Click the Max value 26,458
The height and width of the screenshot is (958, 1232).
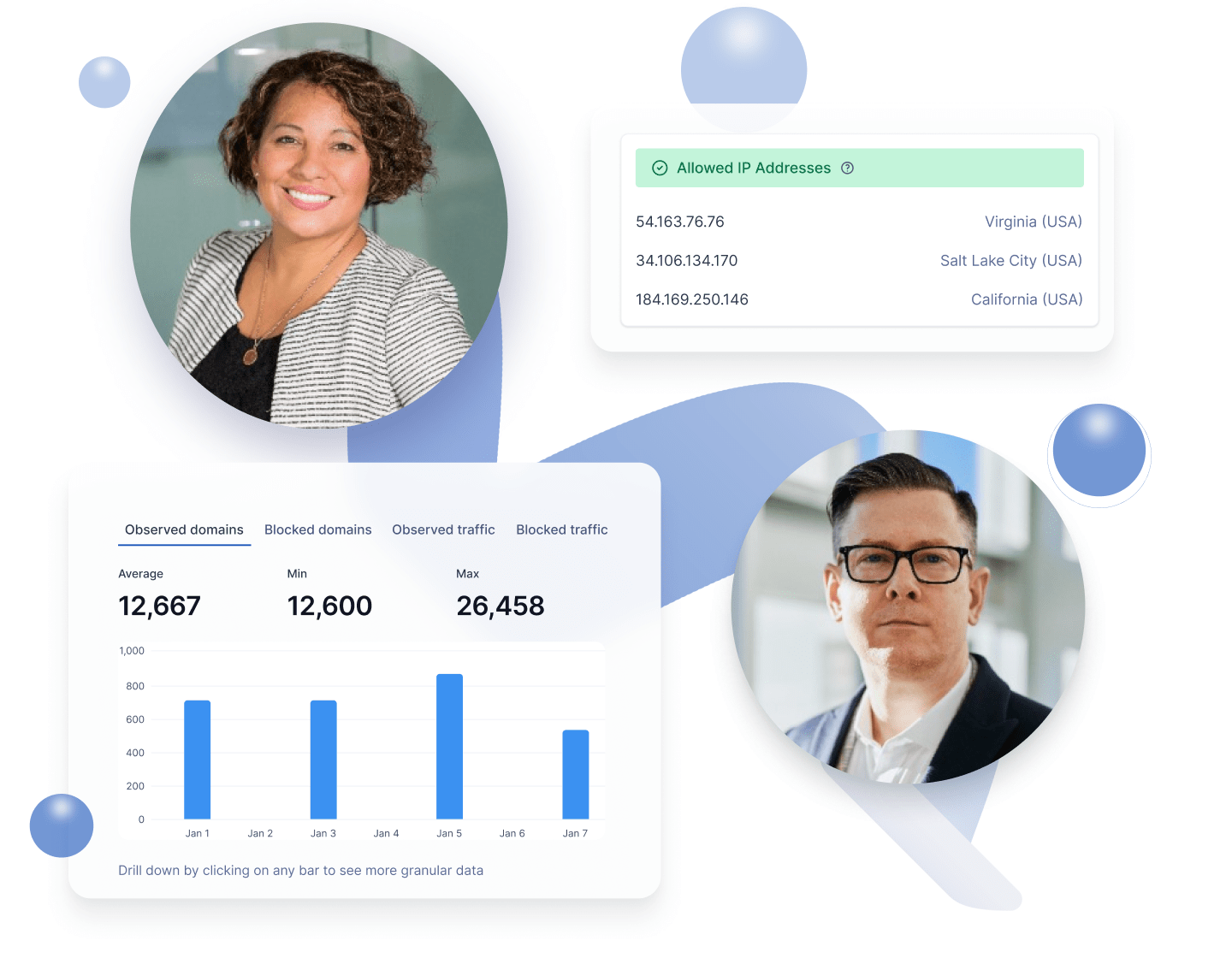(x=500, y=606)
